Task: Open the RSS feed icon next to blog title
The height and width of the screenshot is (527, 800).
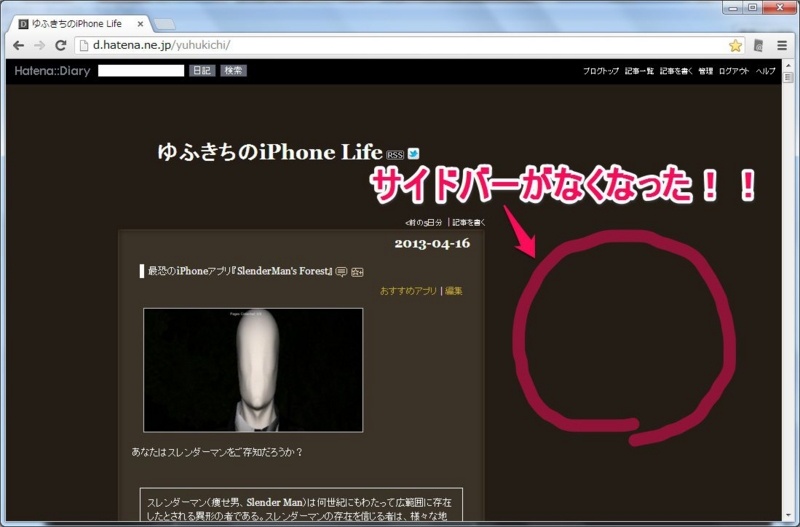Action: tap(395, 154)
